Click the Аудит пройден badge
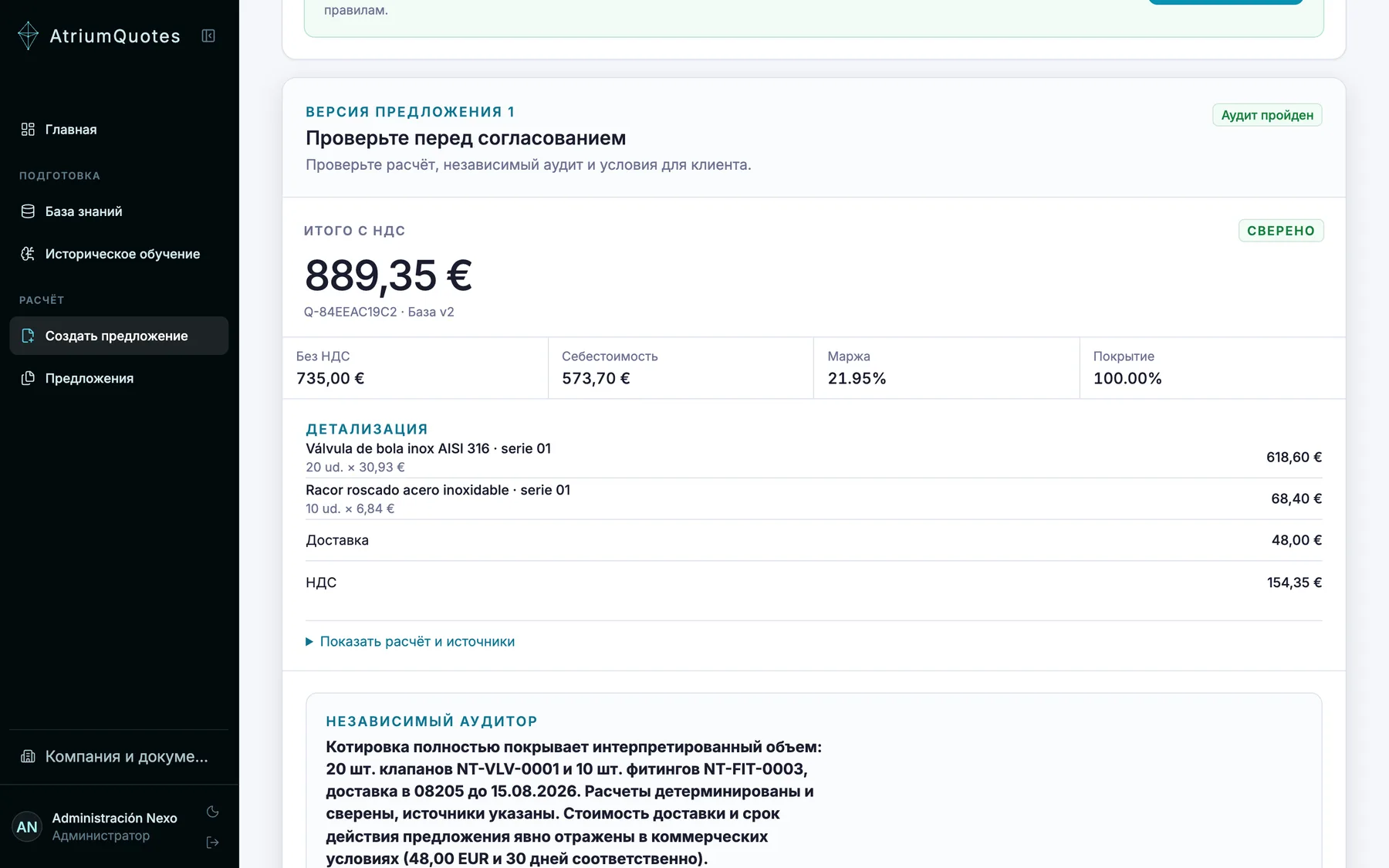The height and width of the screenshot is (868, 1389). (1267, 115)
